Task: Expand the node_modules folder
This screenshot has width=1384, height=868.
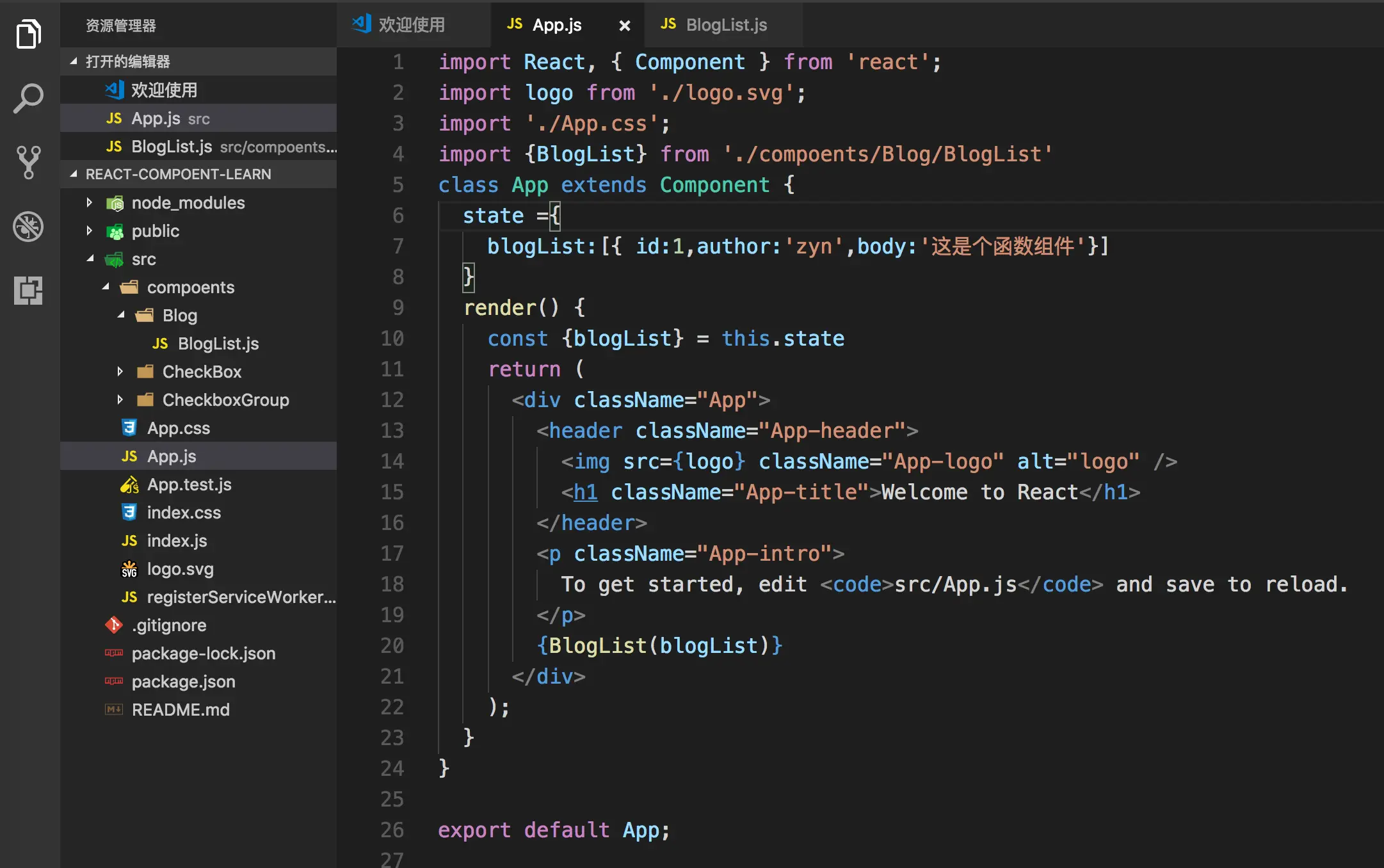Action: point(90,203)
